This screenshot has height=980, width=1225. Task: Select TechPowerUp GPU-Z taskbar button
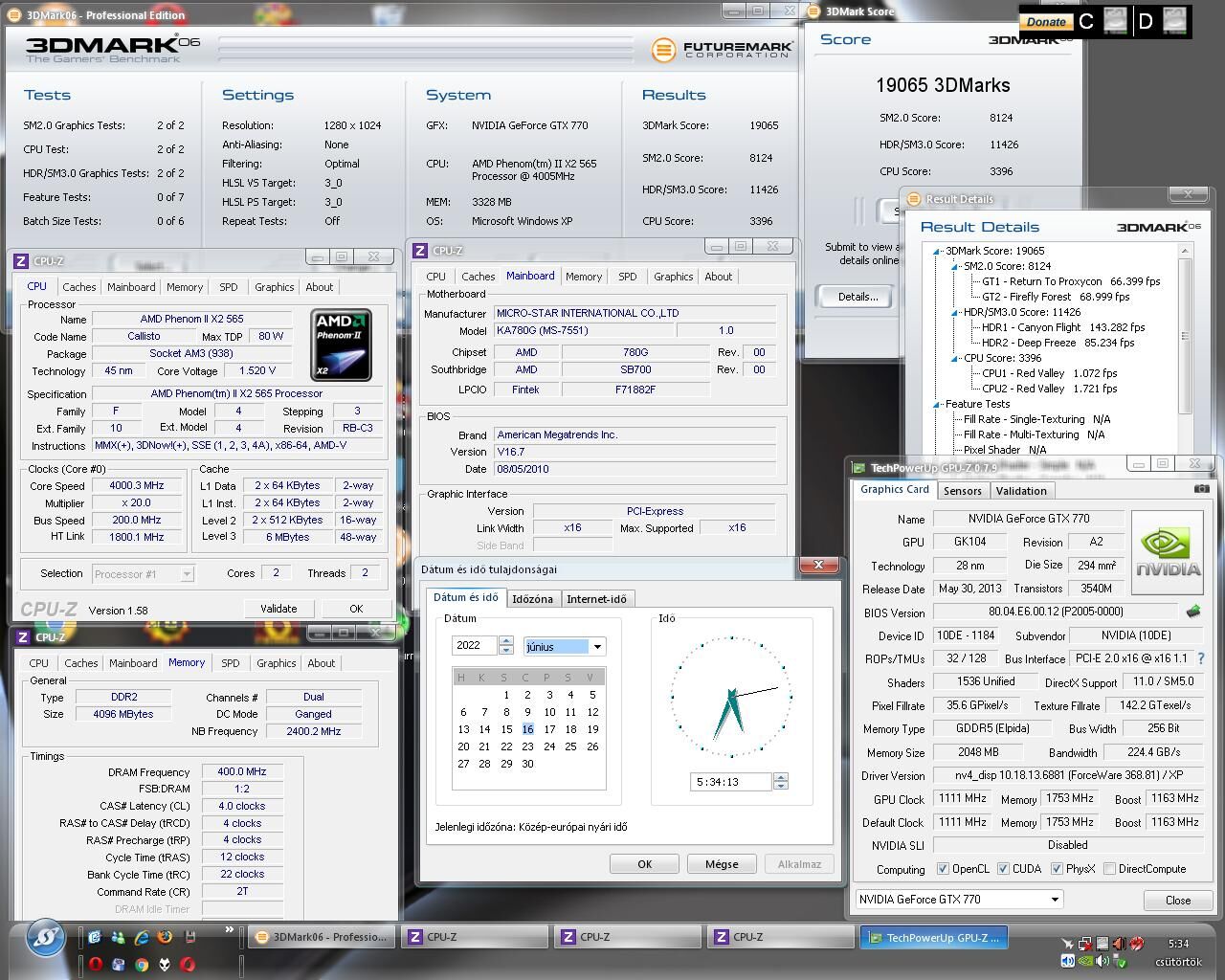[932, 937]
